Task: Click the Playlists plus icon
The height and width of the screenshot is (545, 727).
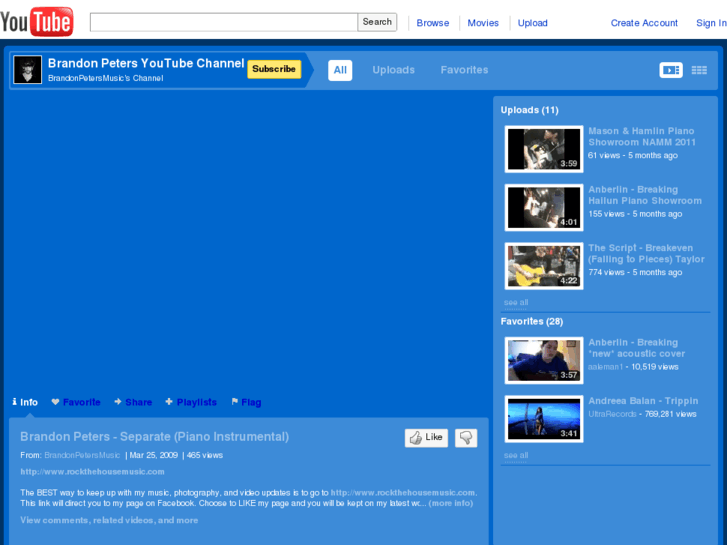Action: [169, 402]
